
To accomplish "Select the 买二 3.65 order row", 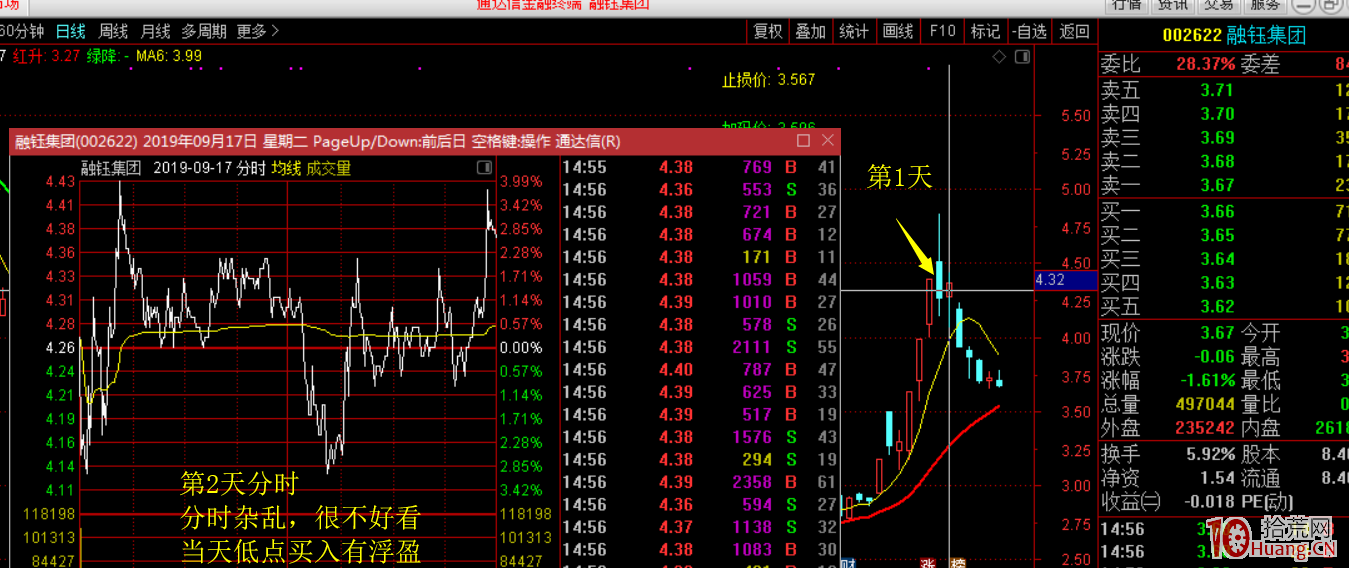I will pos(1224,235).
